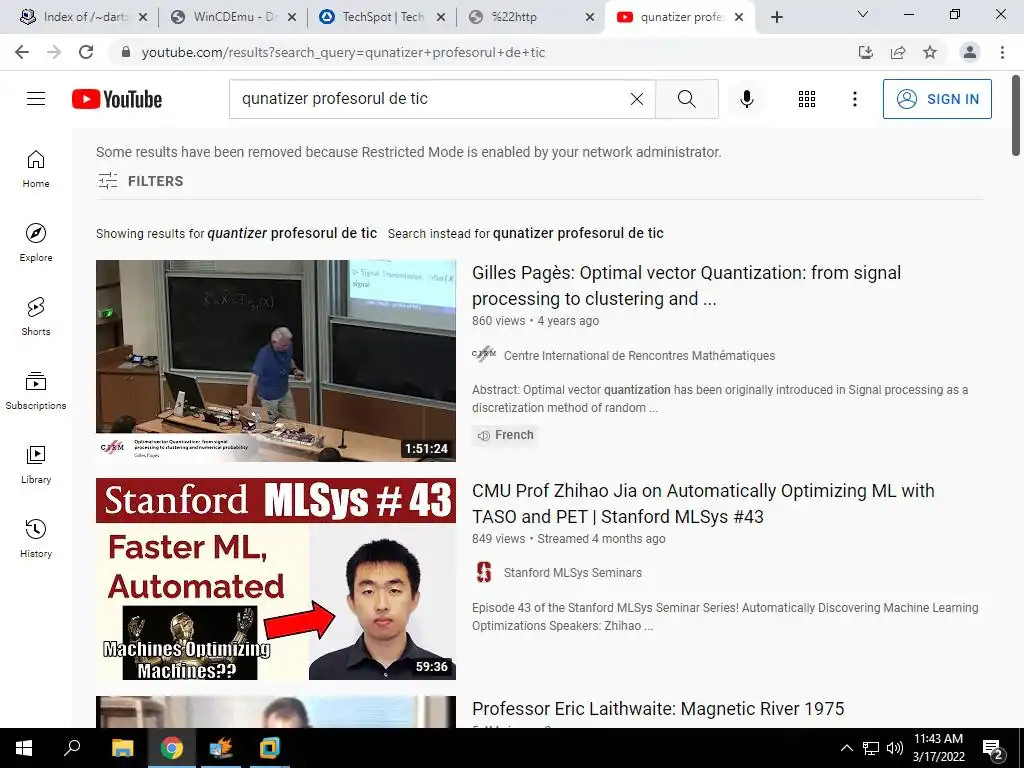The height and width of the screenshot is (768, 1024).
Task: Close the TechSpot tab
Action: [x=441, y=17]
